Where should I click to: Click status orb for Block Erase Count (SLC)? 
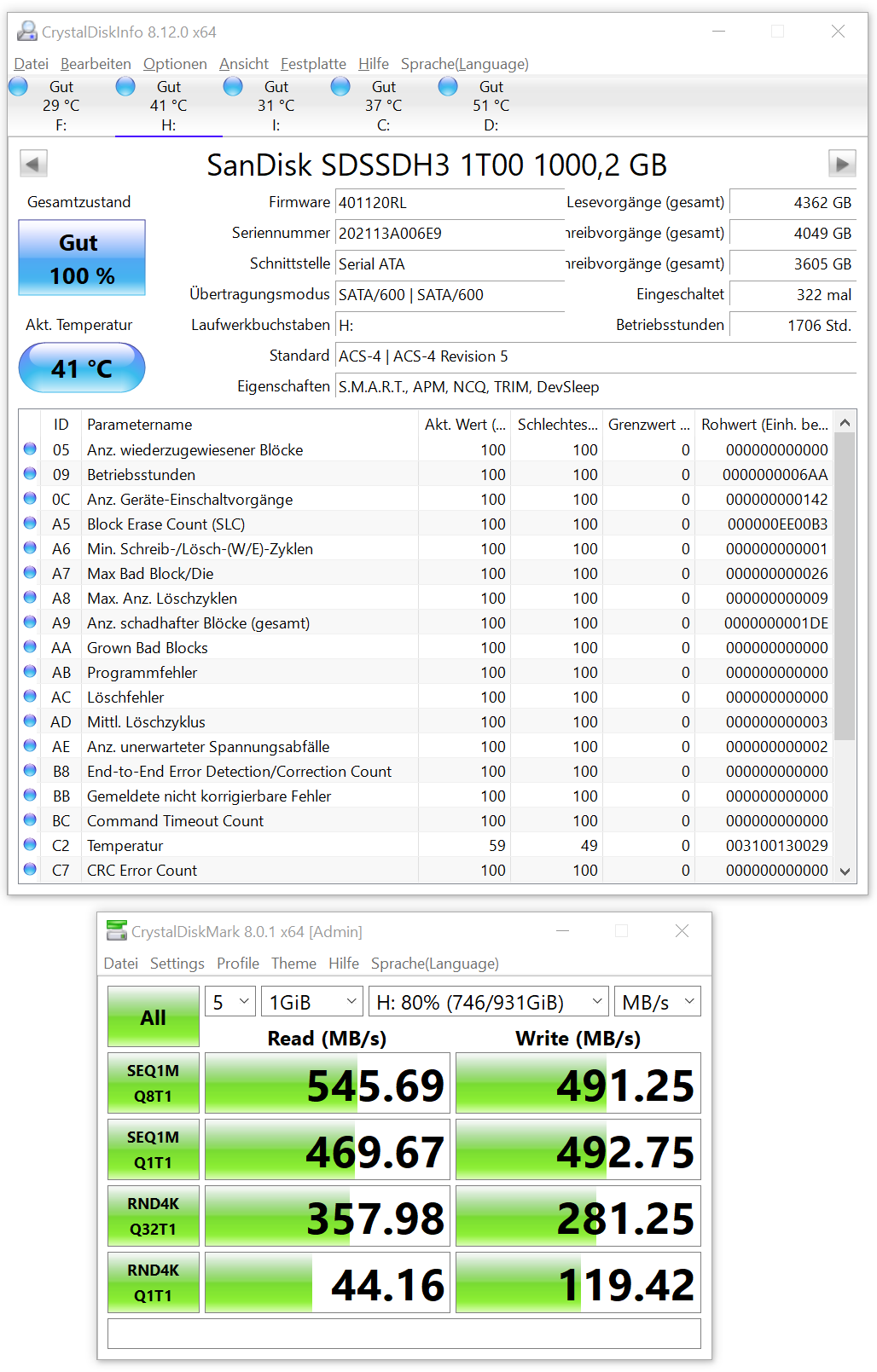click(x=30, y=523)
